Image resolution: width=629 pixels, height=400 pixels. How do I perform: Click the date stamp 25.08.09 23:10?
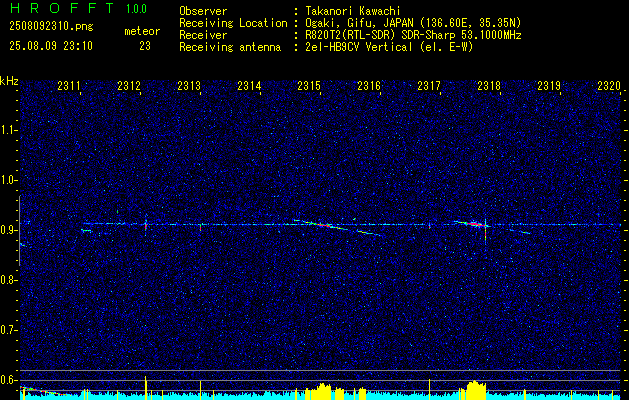tap(51, 46)
